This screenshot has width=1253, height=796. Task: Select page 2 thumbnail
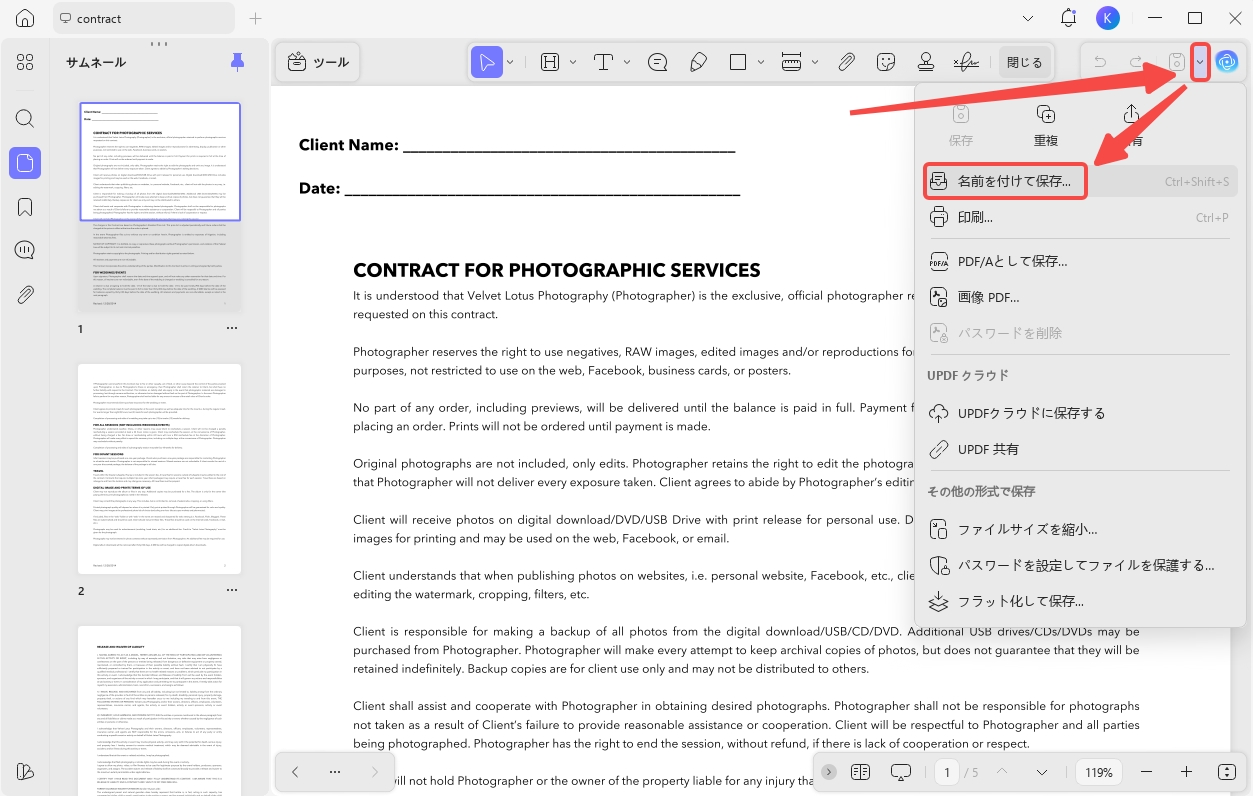(x=160, y=469)
